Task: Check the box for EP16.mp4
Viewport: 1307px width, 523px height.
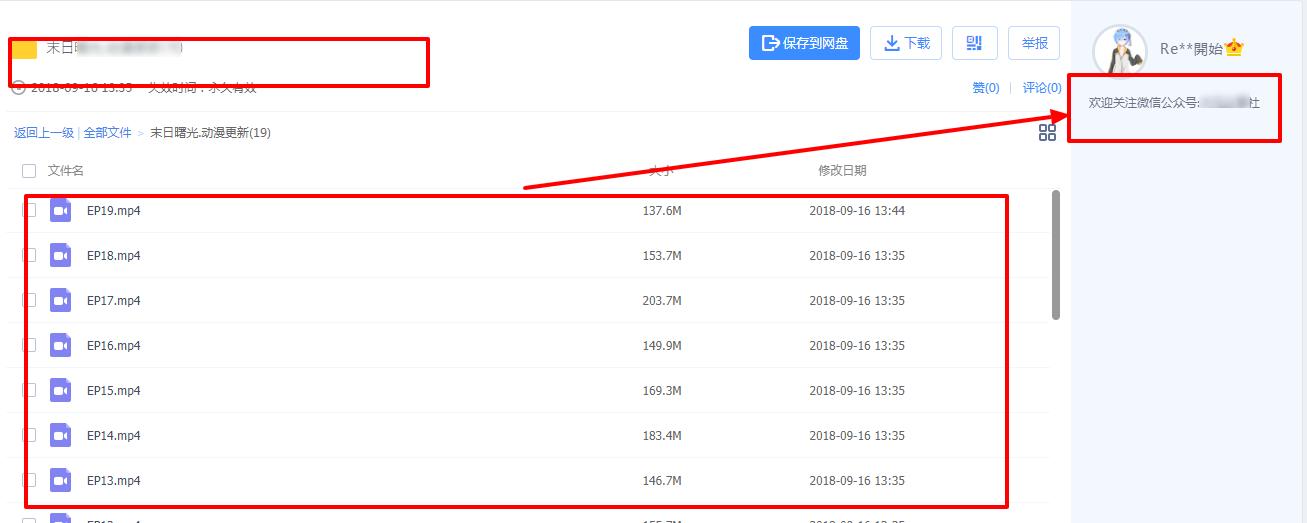Action: coord(29,345)
